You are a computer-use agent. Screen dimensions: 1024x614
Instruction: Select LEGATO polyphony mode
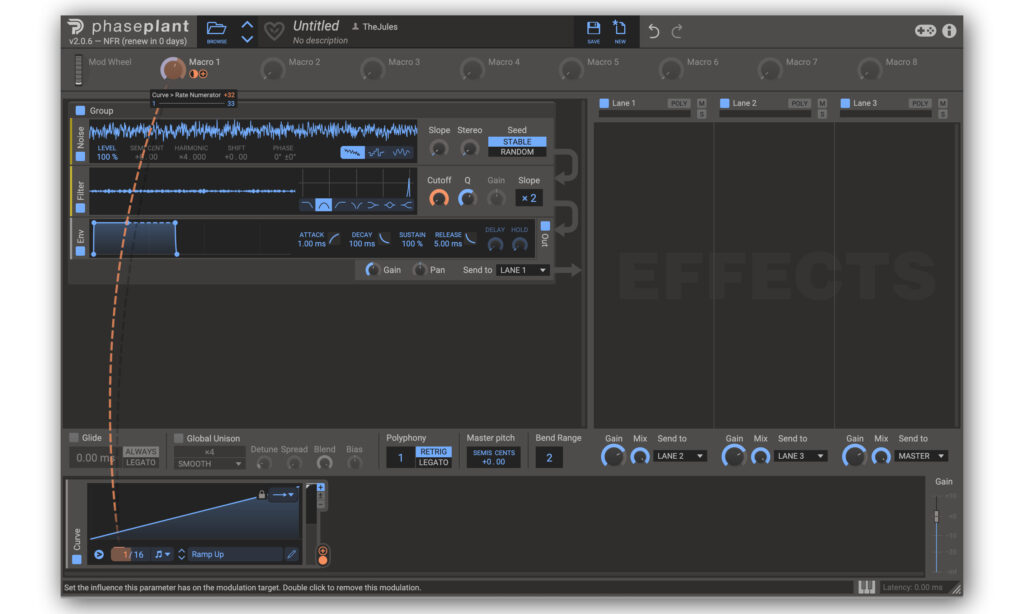(x=434, y=462)
